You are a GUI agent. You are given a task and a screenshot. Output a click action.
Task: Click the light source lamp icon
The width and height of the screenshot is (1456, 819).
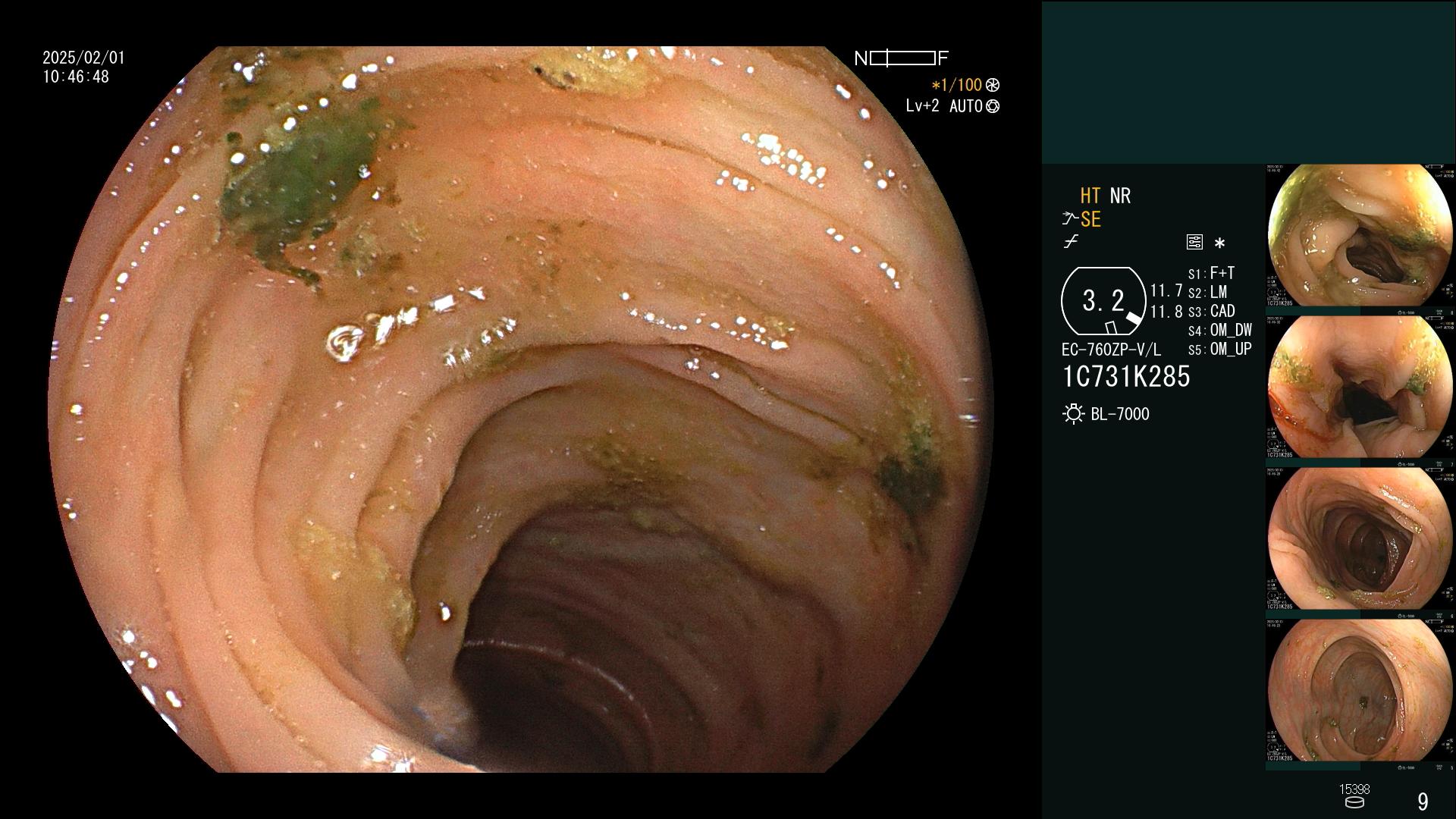point(1073,414)
